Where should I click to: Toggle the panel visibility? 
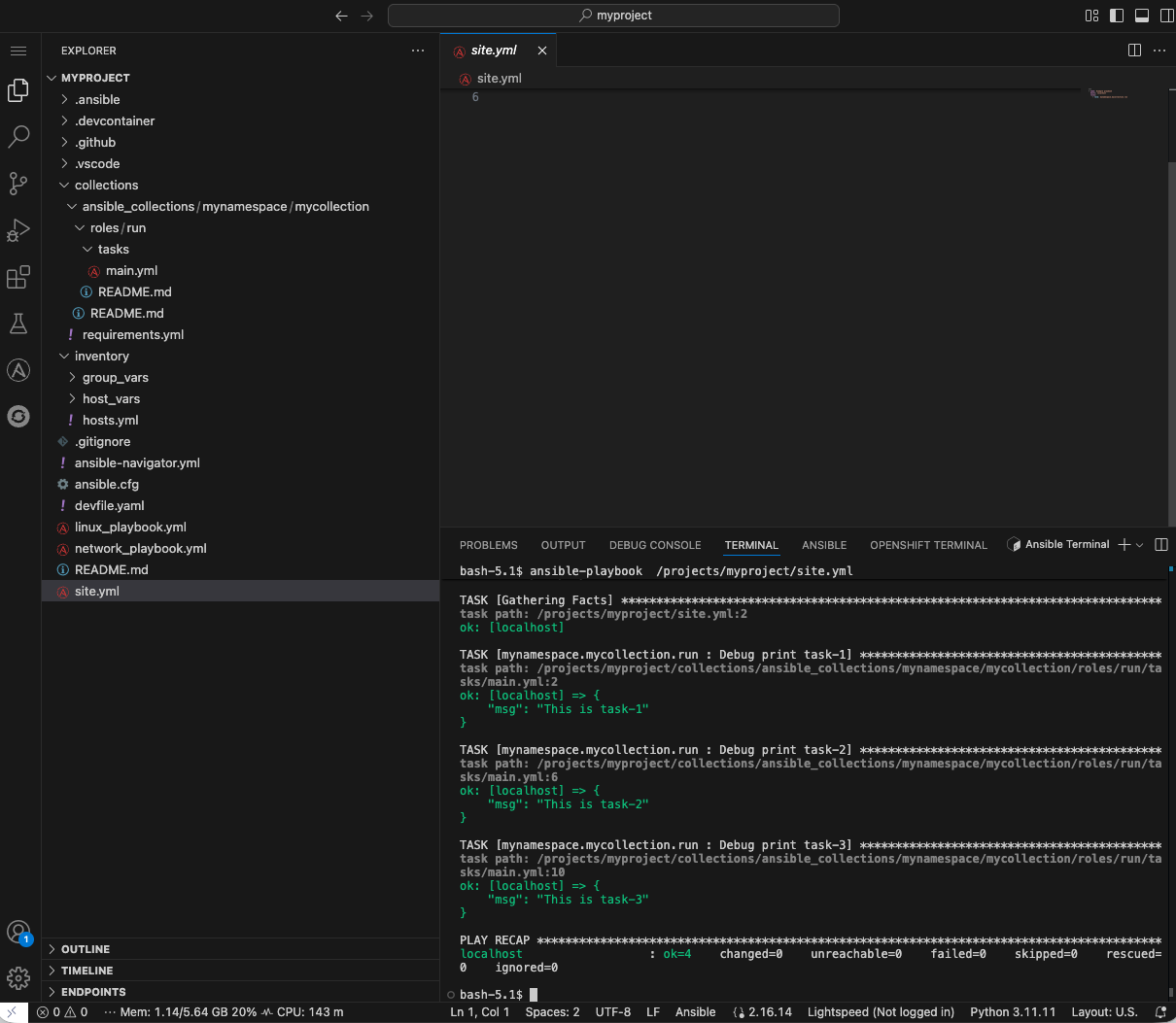point(1142,15)
